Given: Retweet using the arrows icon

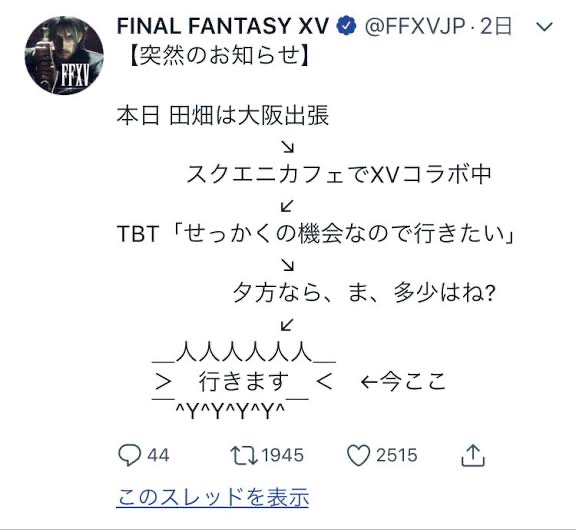Looking at the screenshot, I should pos(244,455).
